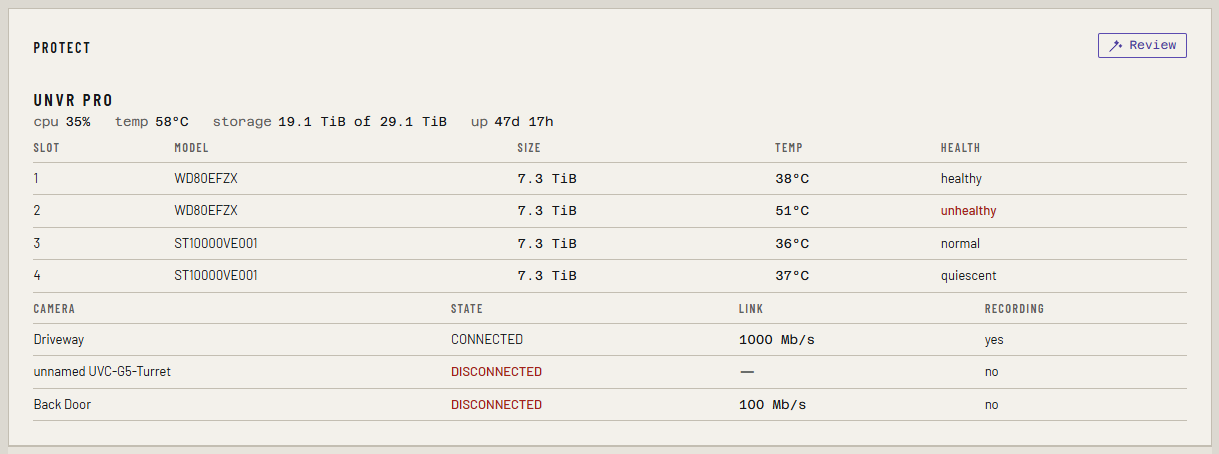Click recording no value for UVC-G5-Turret
Screen dimensions: 1219x454
coord(992,372)
